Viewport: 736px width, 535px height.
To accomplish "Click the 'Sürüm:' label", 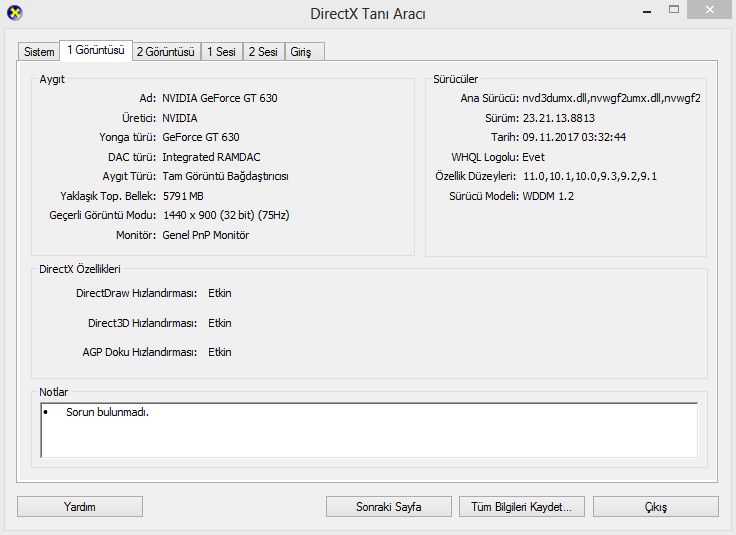I will pyautogui.click(x=502, y=118).
